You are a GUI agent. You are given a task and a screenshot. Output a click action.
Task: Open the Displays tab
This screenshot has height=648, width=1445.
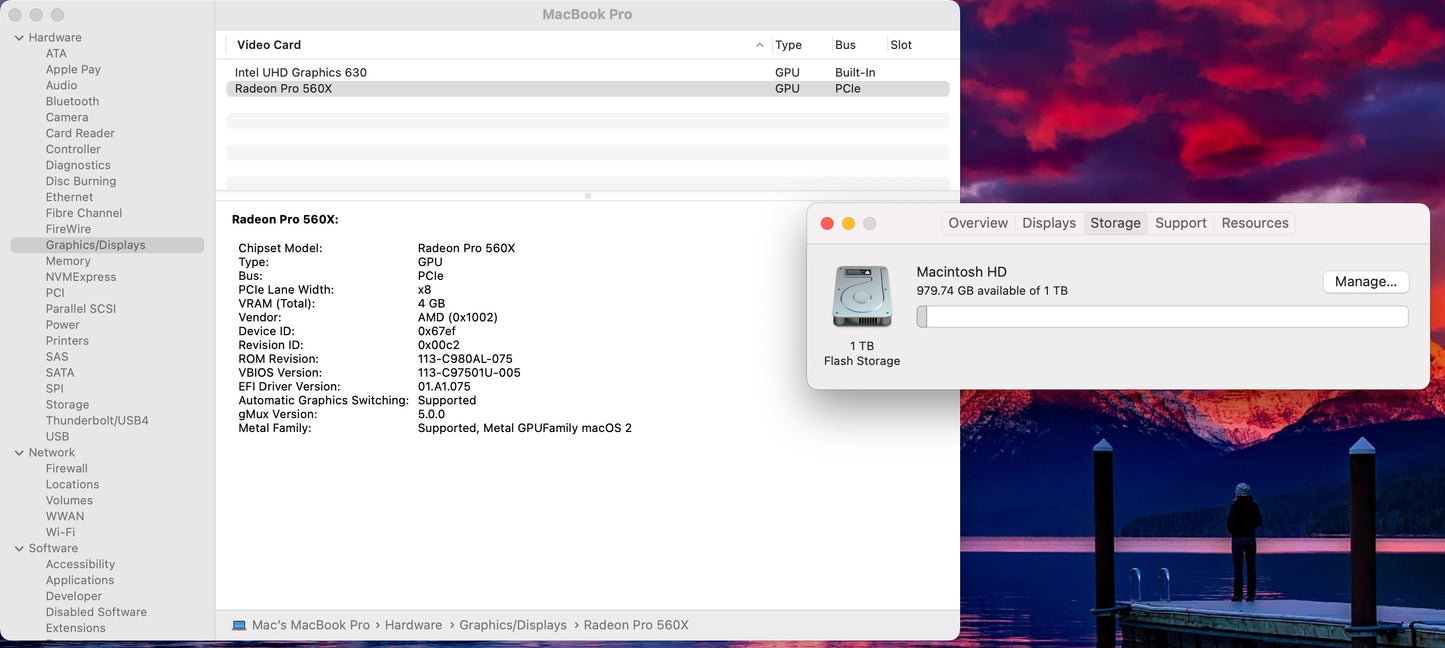tap(1048, 223)
